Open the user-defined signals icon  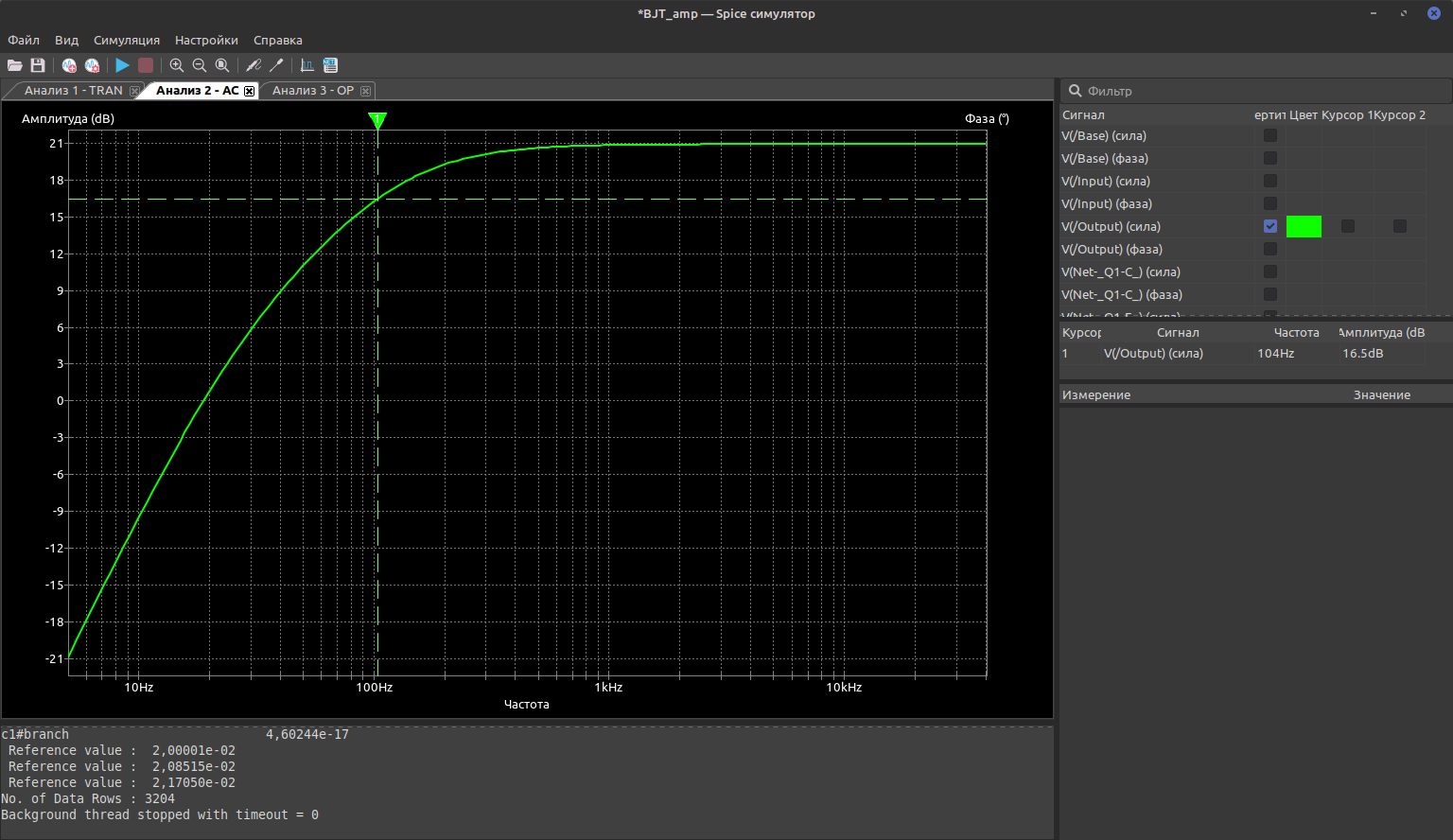tap(307, 65)
